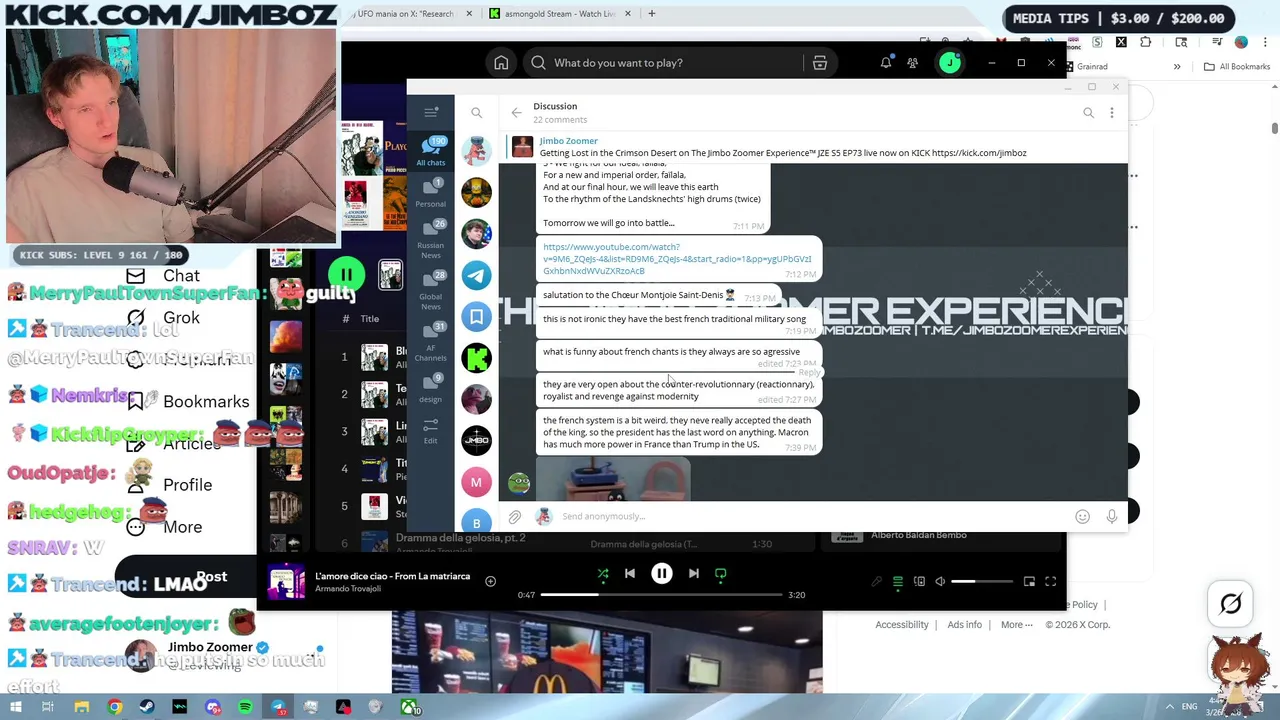Screen dimensions: 1280x720
Task: Go back from the Discussion view
Action: pyautogui.click(x=516, y=113)
